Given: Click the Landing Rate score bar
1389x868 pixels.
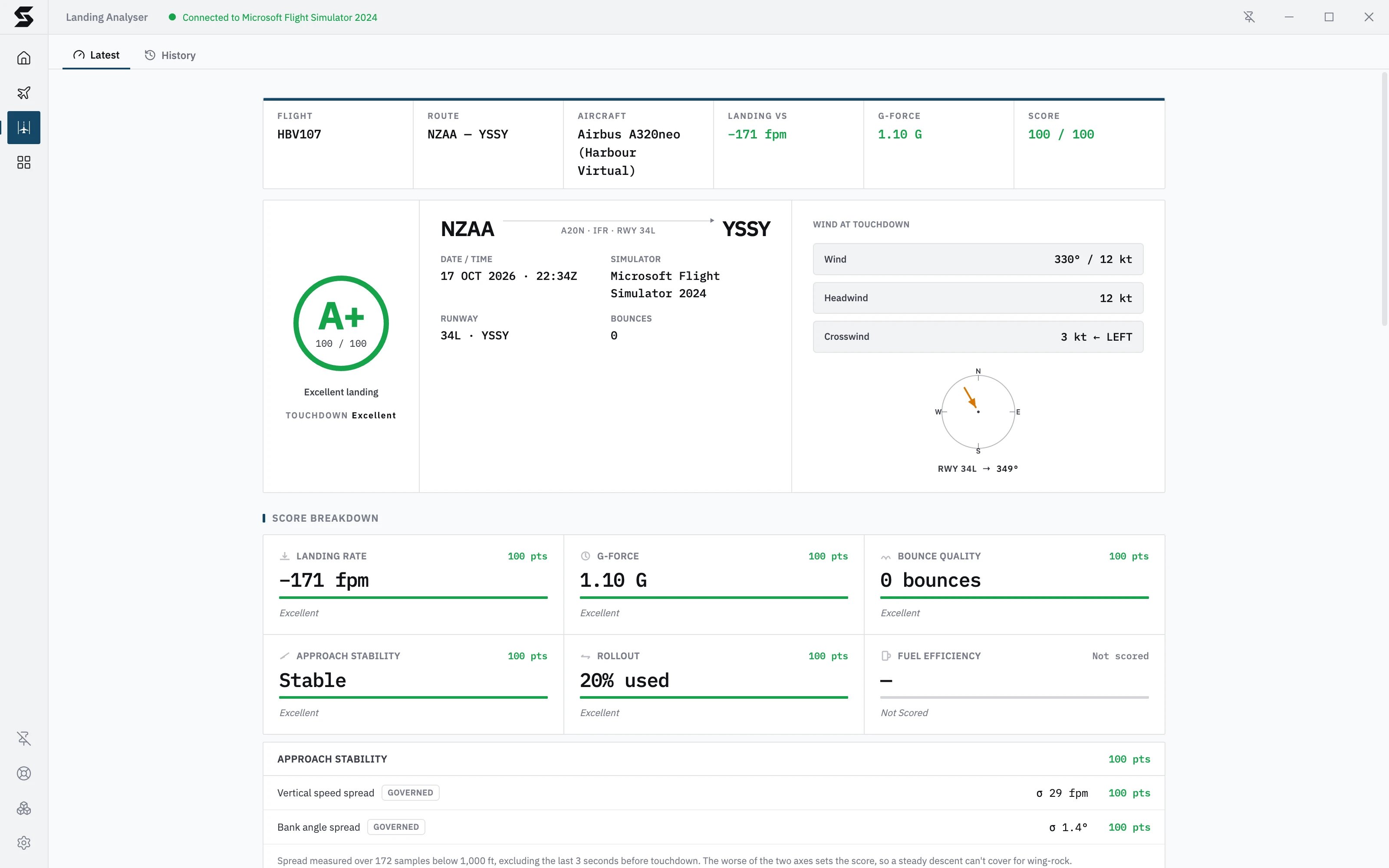Looking at the screenshot, I should point(413,598).
